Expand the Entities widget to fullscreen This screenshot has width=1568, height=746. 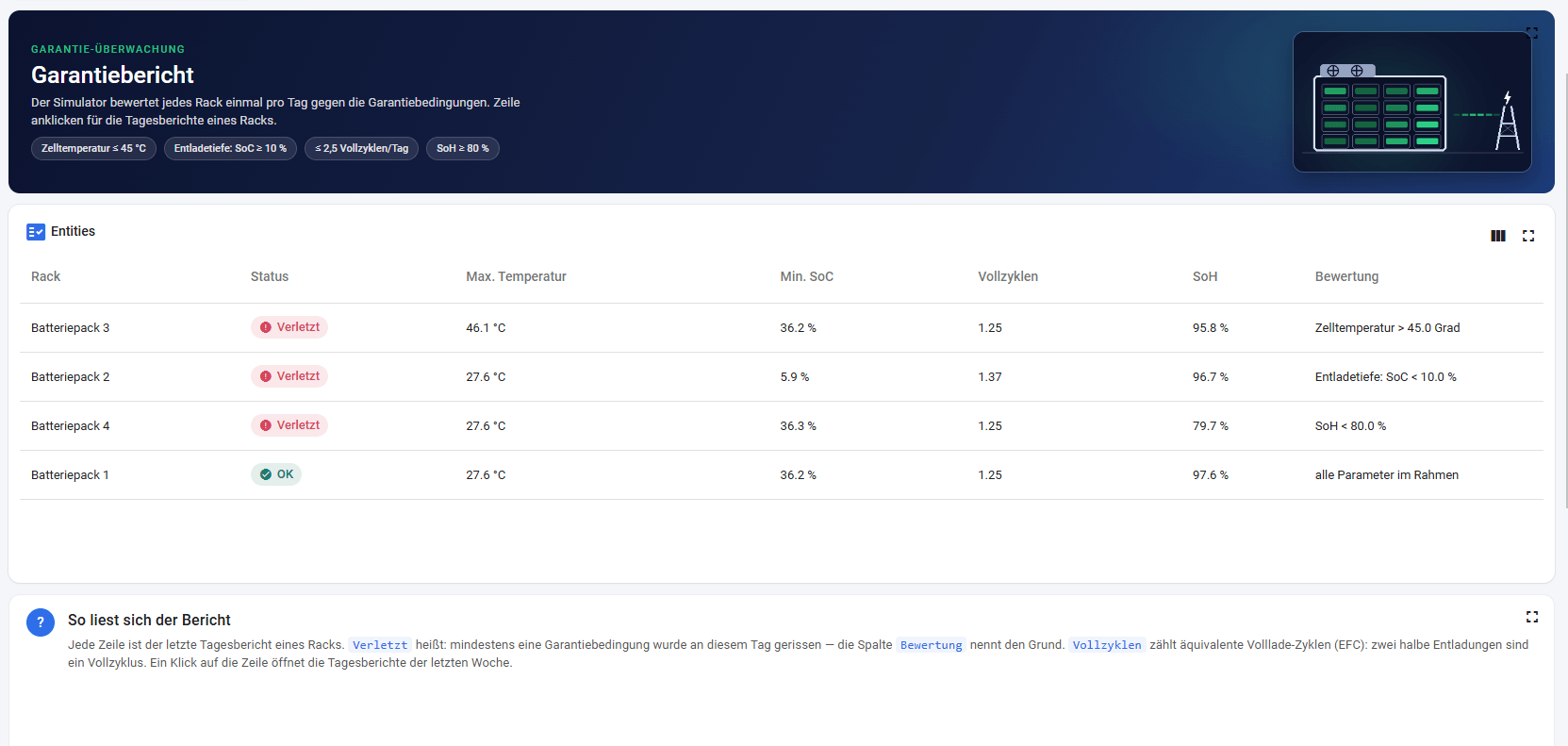click(1528, 236)
